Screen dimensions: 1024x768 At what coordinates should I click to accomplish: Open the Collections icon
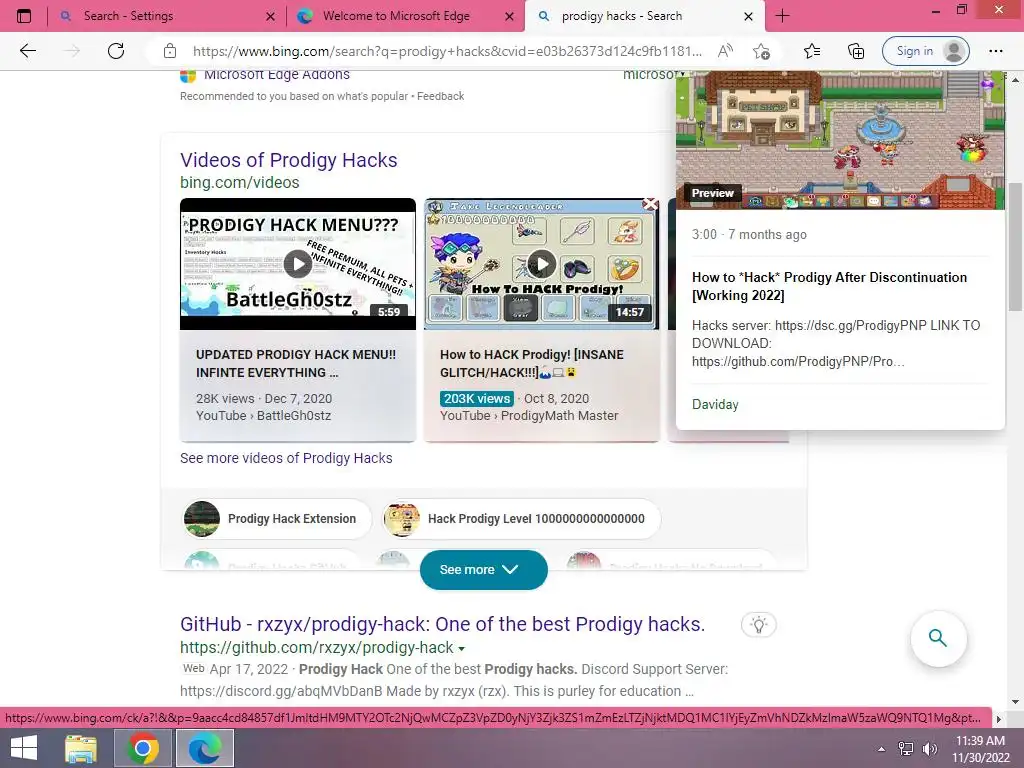pyautogui.click(x=856, y=51)
